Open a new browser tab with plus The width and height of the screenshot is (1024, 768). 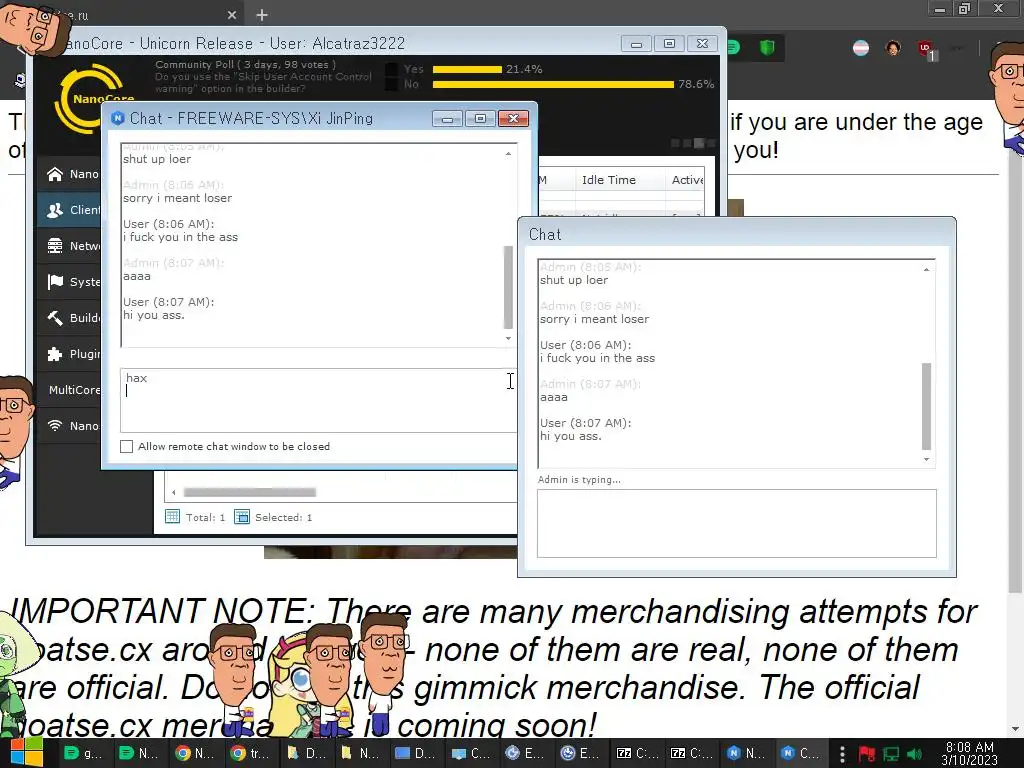coord(262,14)
